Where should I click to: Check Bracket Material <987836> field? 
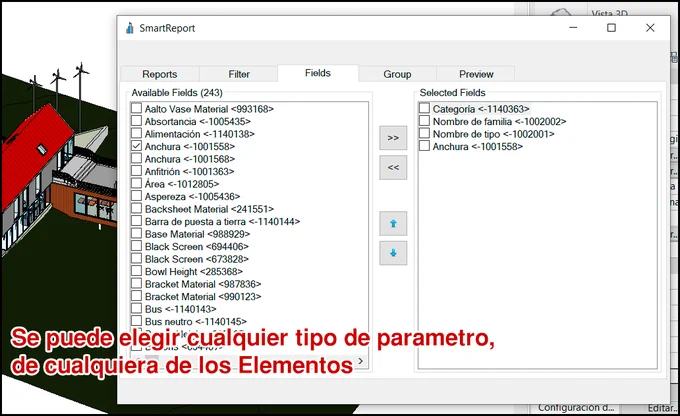click(136, 284)
